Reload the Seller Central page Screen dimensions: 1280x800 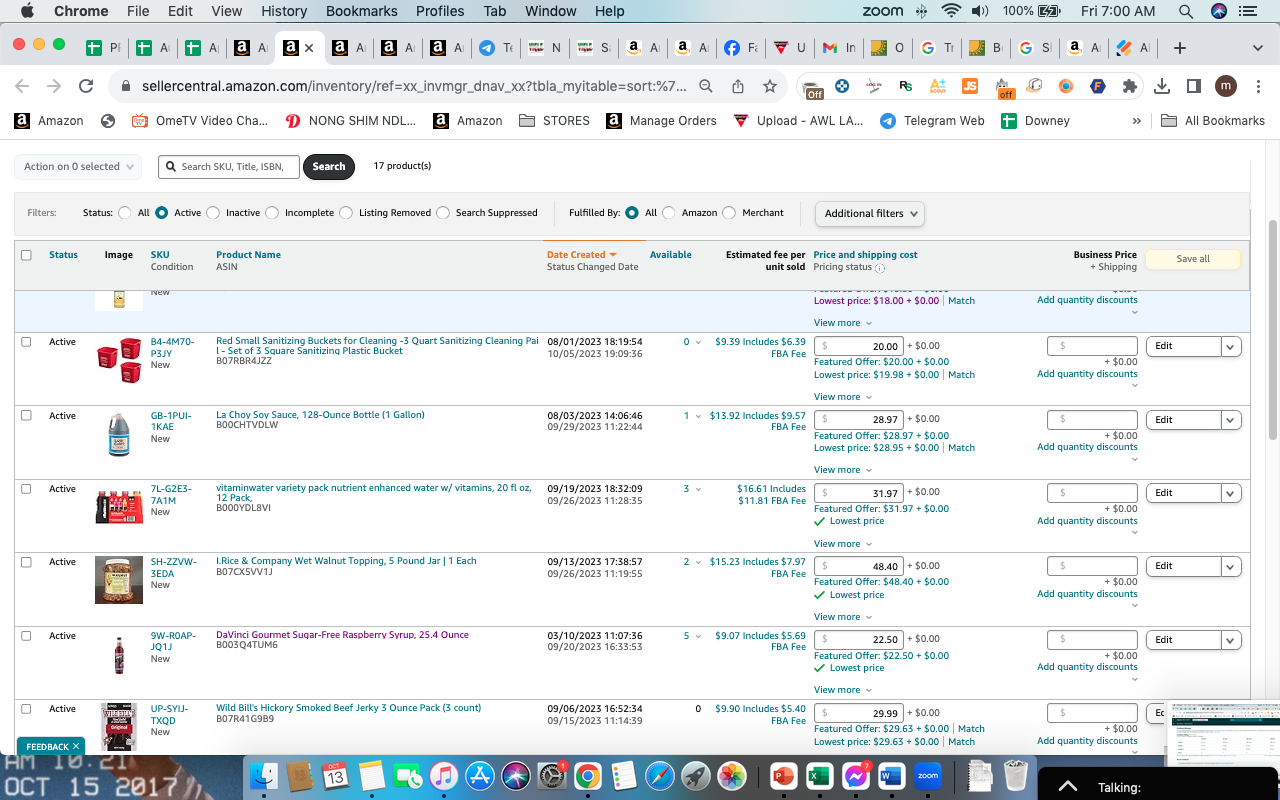[86, 86]
